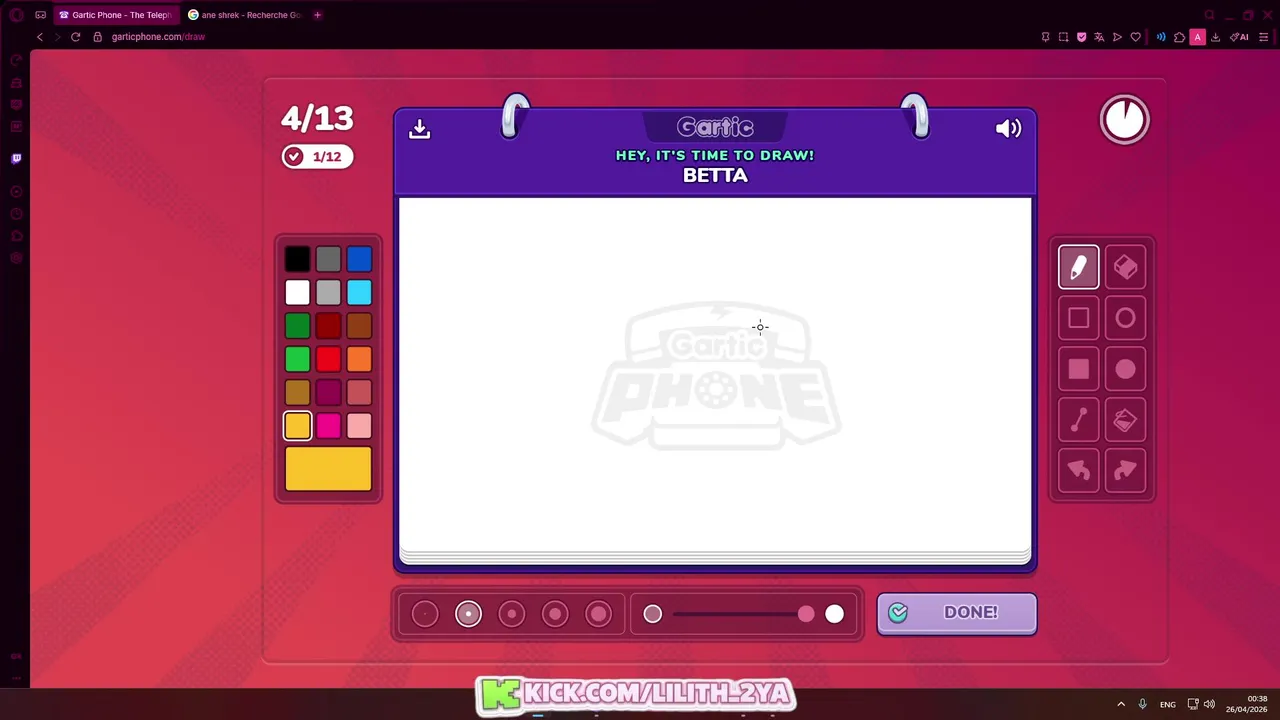The width and height of the screenshot is (1280, 720).
Task: Open the pink A profile icon
Action: pyautogui.click(x=1197, y=37)
